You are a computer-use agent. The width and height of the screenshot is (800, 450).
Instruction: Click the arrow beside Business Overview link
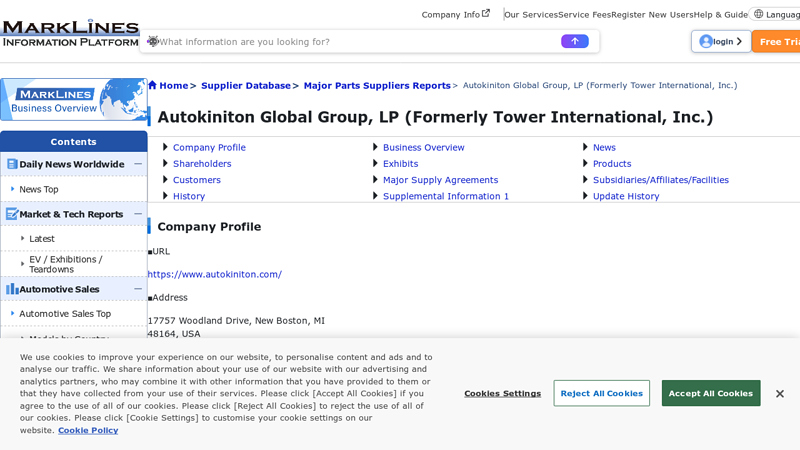pyautogui.click(x=376, y=147)
